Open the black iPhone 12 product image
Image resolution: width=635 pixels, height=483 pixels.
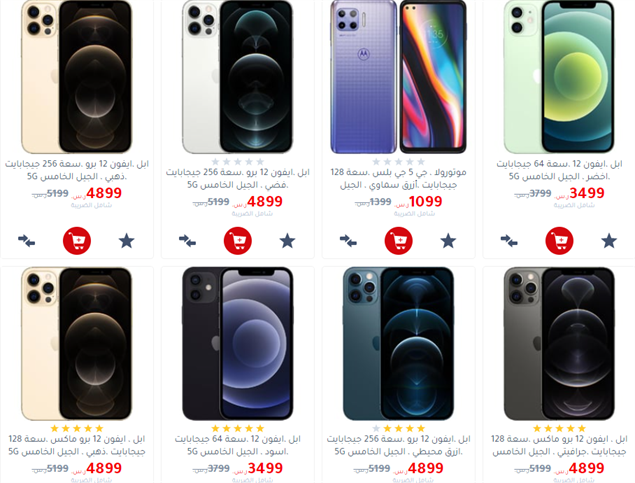click(x=238, y=343)
